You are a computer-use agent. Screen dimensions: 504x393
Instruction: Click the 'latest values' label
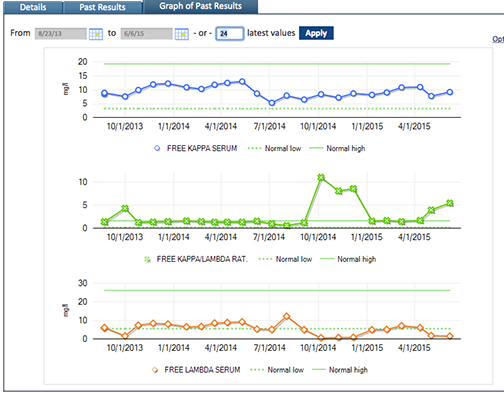[271, 33]
